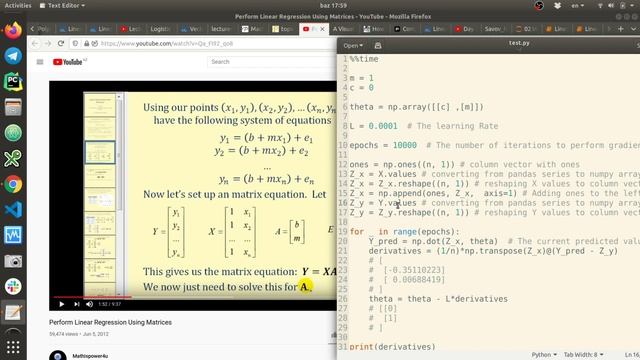Select the Text Editor dock icon
Image resolution: width=640 pixels, height=360 pixels.
click(x=13, y=312)
